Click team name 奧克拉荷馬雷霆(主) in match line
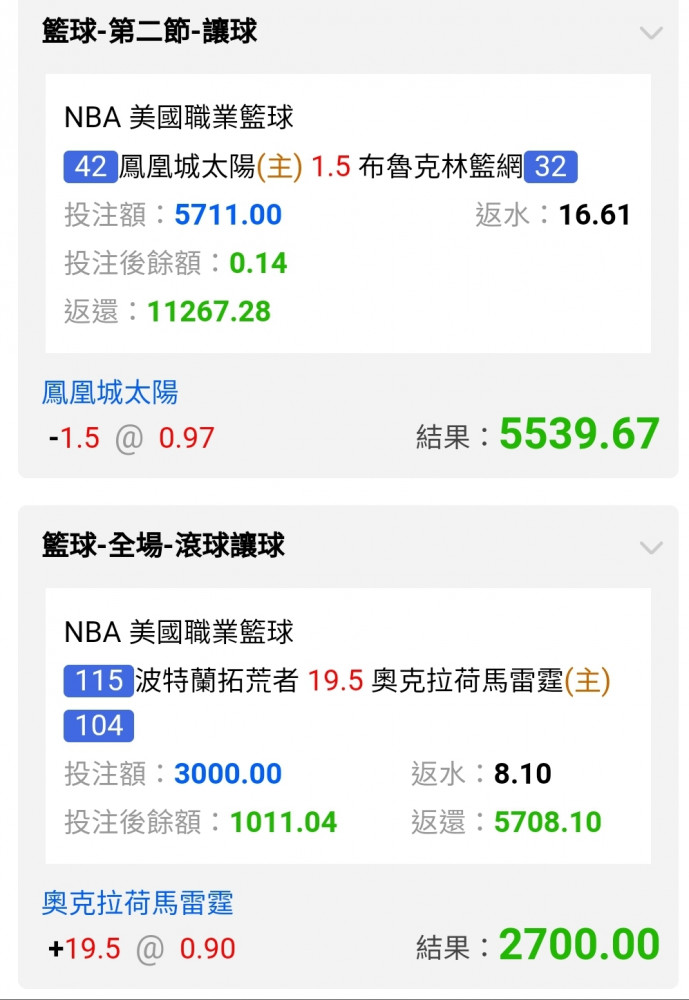The width and height of the screenshot is (689, 1000). [x=491, y=680]
